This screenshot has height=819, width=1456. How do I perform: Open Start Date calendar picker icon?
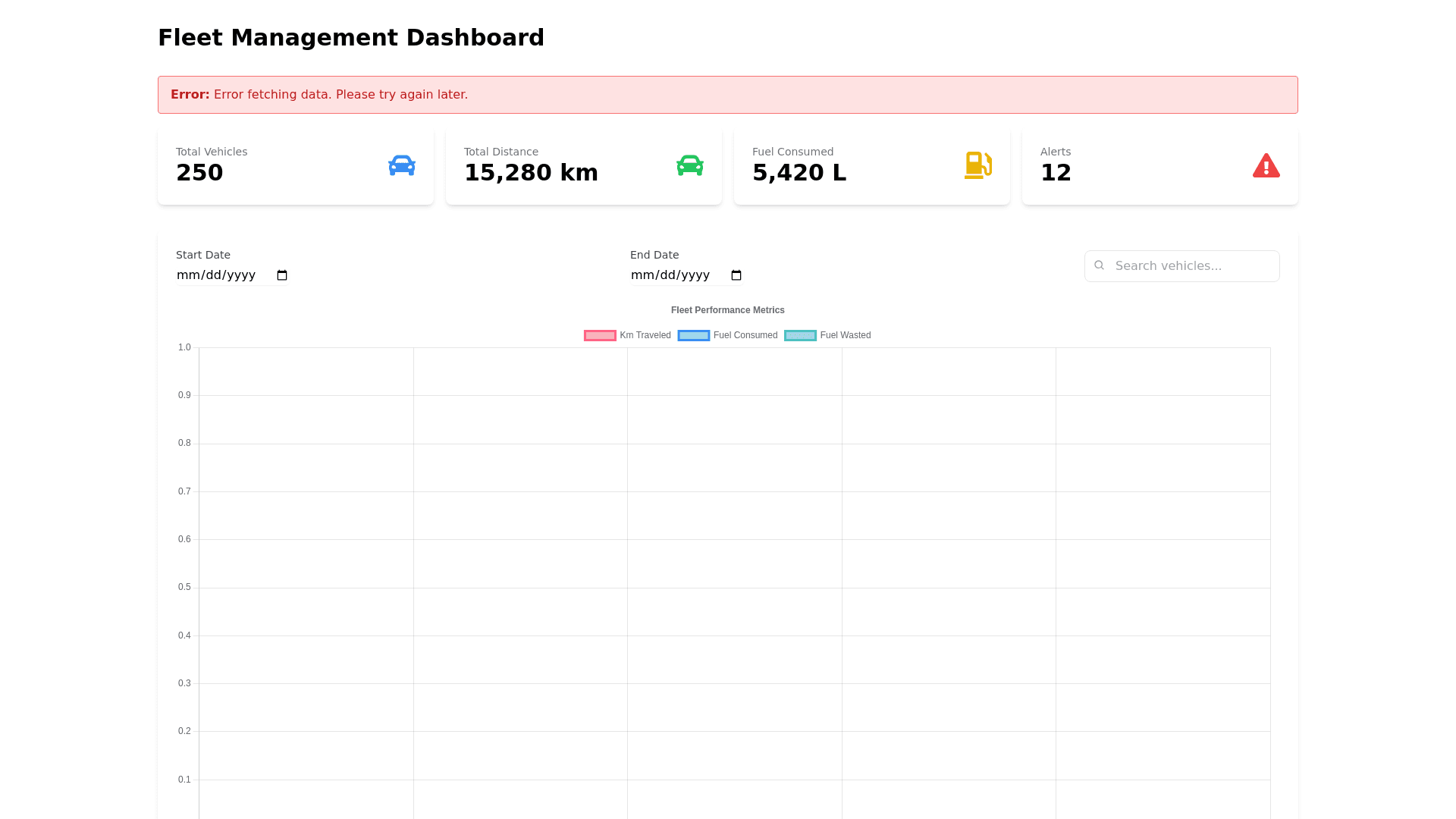coord(282,275)
